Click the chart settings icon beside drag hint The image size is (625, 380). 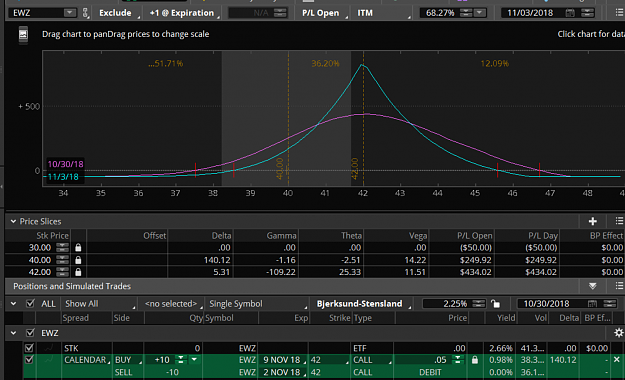point(23,34)
